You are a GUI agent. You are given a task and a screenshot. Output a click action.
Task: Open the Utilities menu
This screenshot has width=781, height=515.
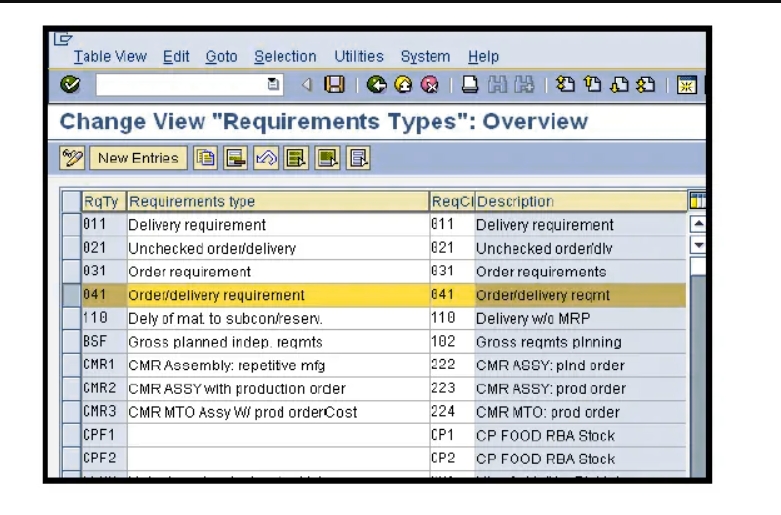[359, 56]
